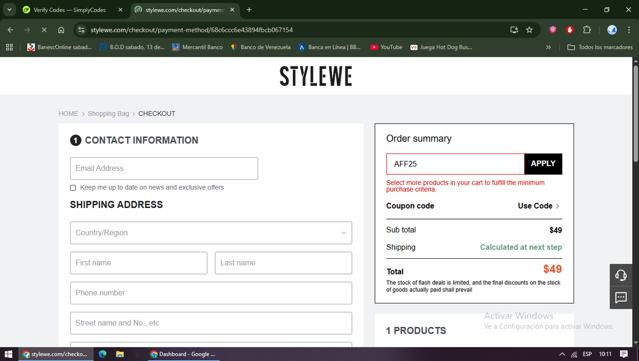
Task: Open customer service headset icon
Action: tap(621, 275)
